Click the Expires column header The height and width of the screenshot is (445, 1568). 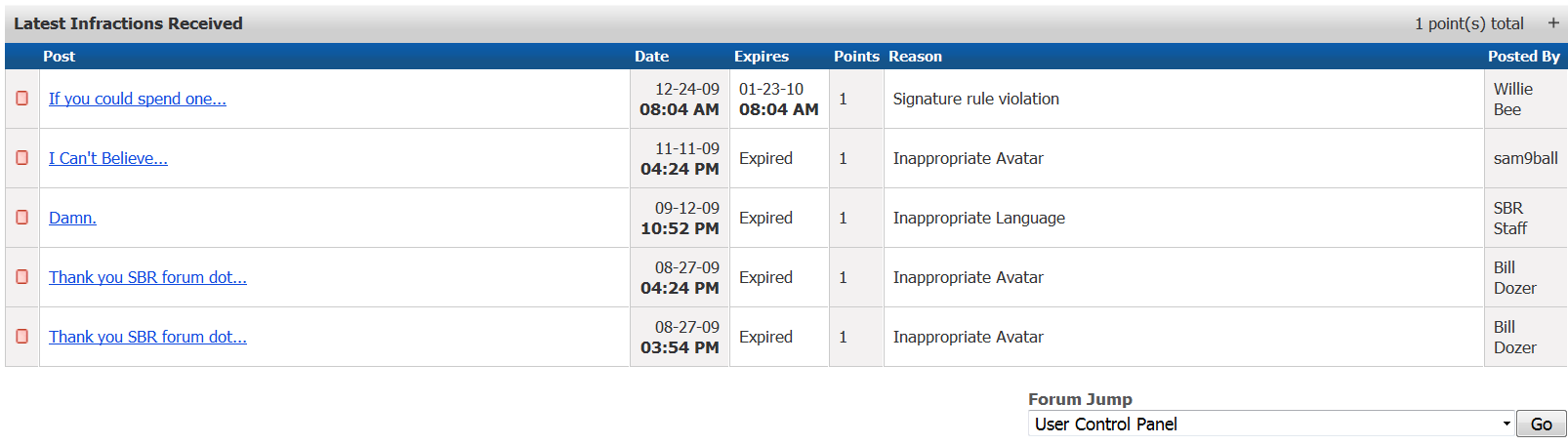coord(762,57)
